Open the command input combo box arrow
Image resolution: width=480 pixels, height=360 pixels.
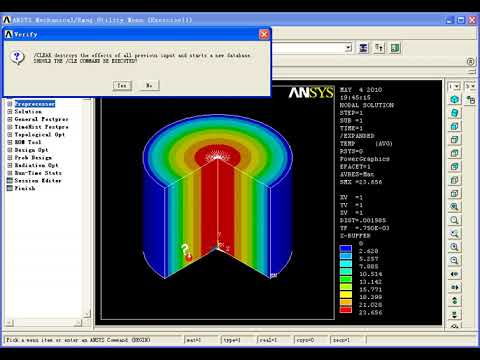pos(348,48)
